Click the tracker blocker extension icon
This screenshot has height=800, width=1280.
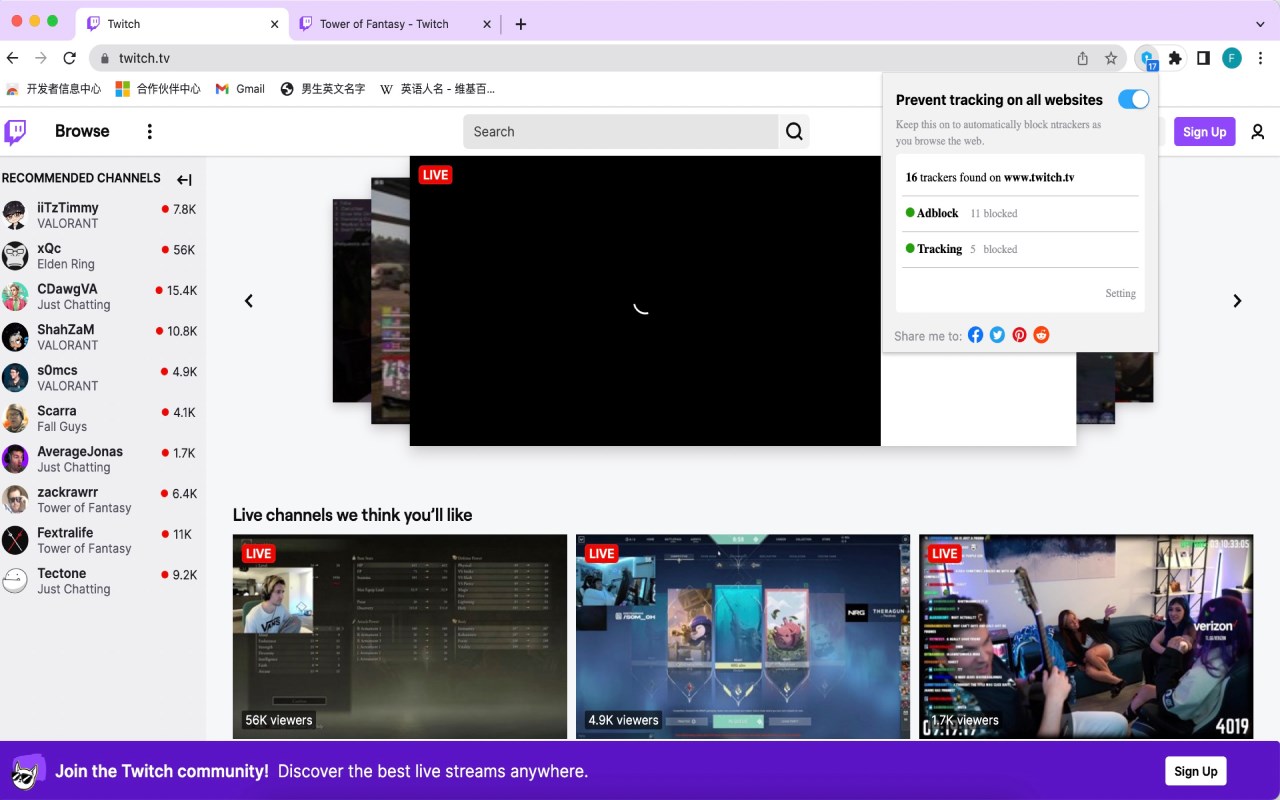(x=1147, y=59)
